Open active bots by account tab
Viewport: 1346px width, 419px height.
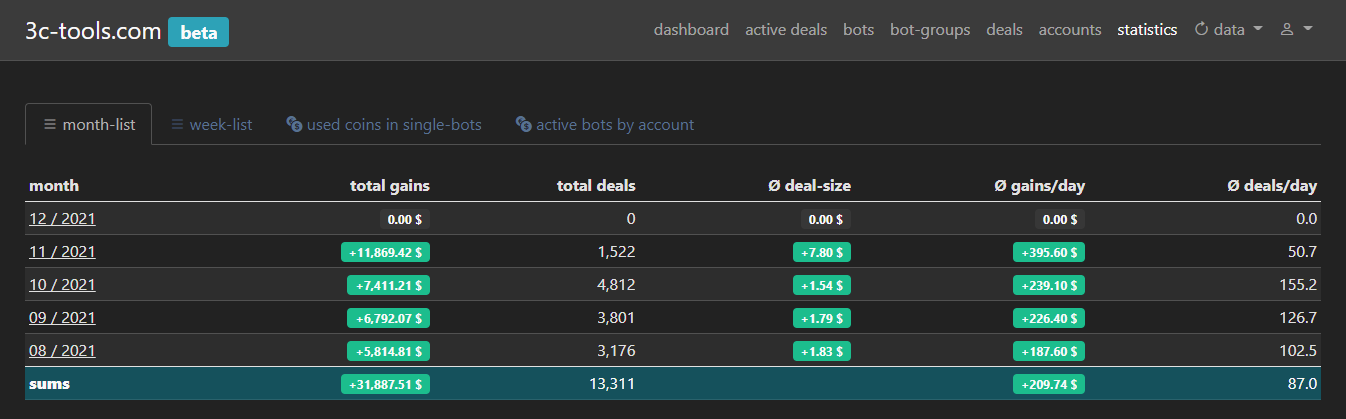point(605,125)
